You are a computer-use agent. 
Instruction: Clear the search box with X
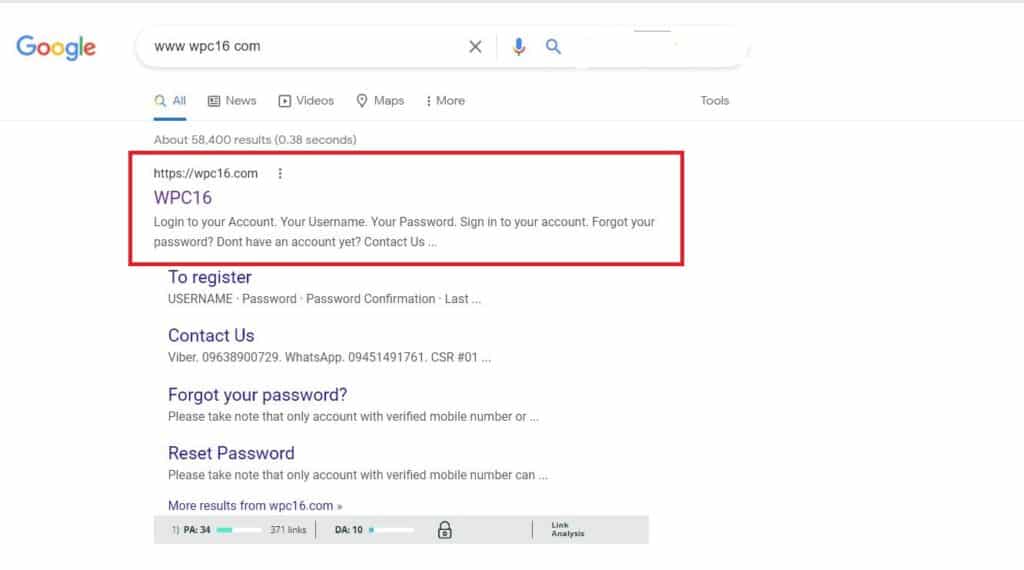click(475, 46)
